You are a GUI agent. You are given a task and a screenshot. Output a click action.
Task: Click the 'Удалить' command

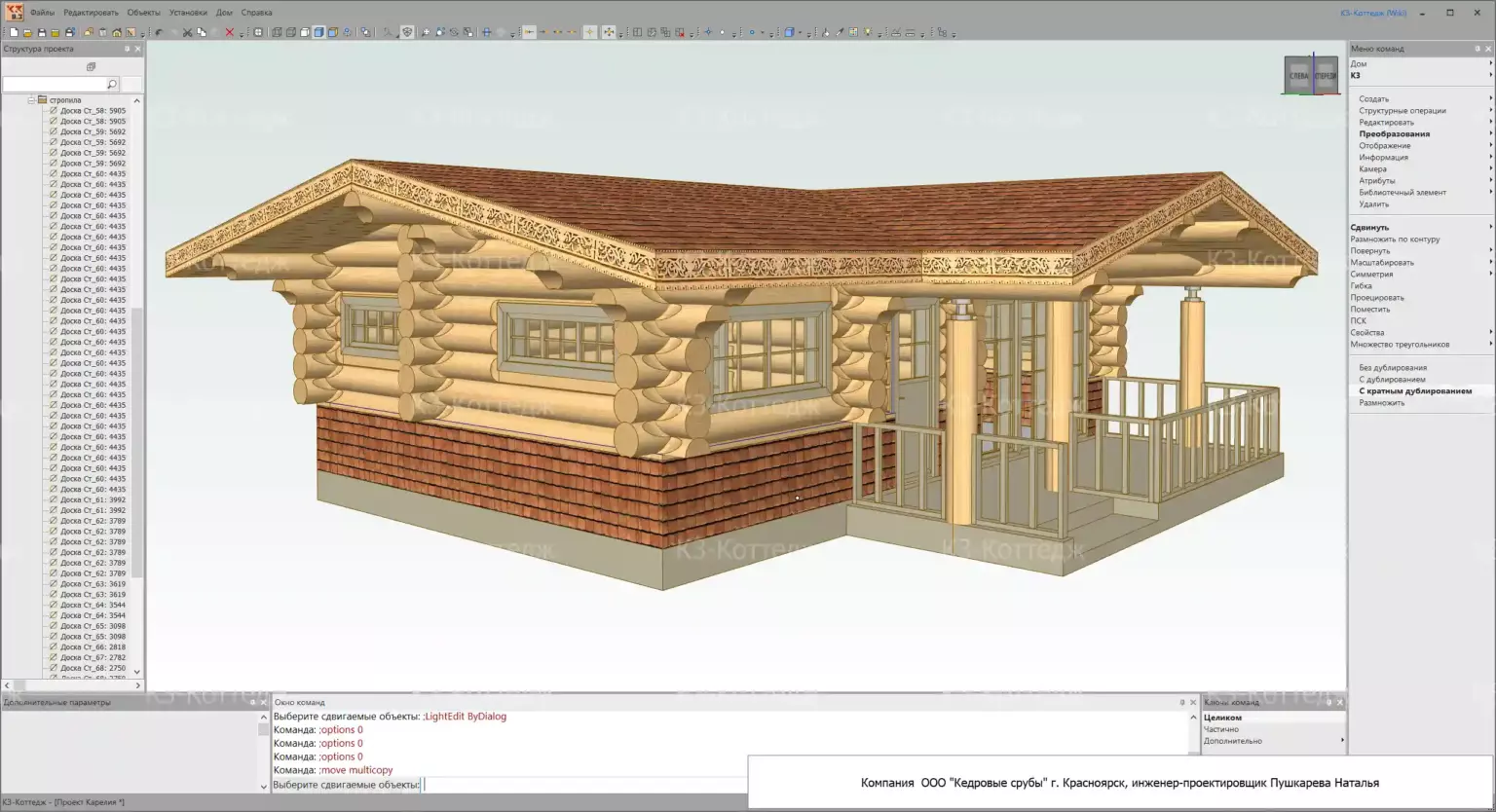click(1373, 204)
